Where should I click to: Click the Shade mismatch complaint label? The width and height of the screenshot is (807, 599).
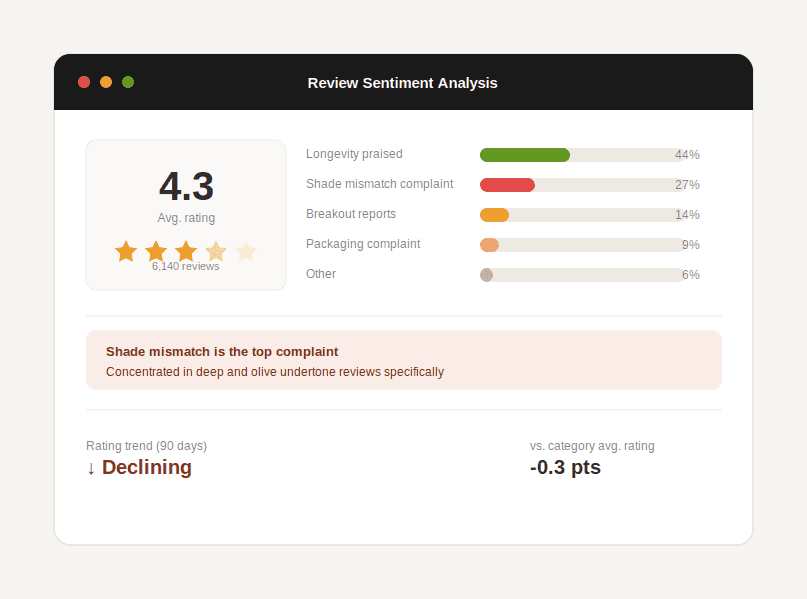(379, 184)
